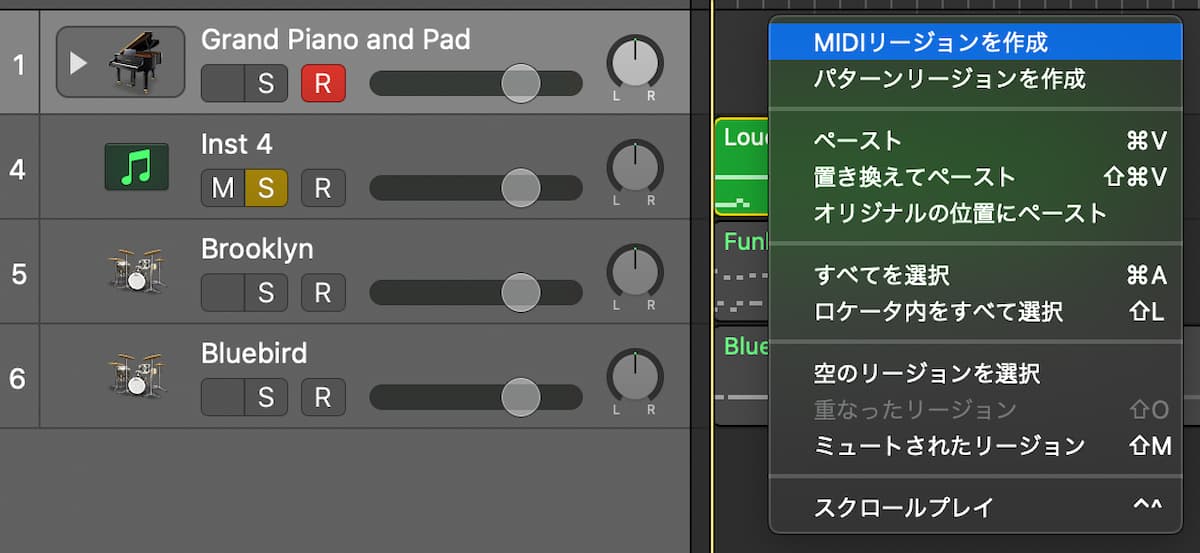Click the Inst 4 volume slider

[476, 187]
